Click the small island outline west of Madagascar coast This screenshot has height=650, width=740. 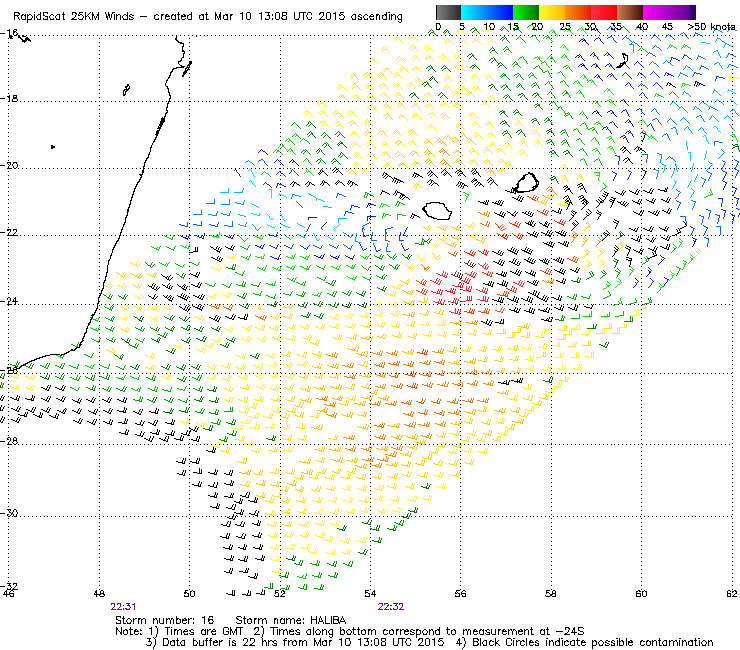(126, 90)
